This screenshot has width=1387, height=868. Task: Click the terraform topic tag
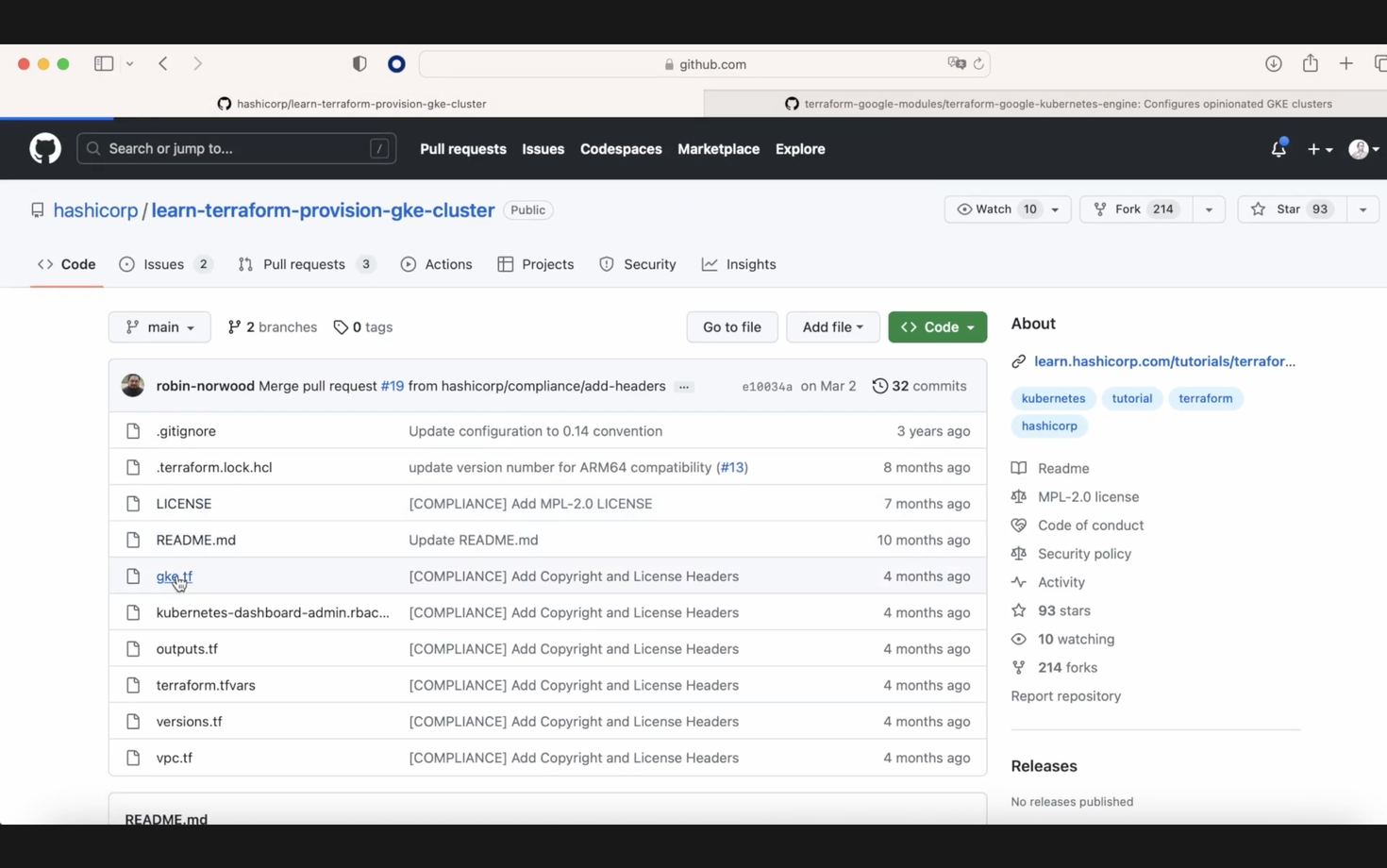1205,398
